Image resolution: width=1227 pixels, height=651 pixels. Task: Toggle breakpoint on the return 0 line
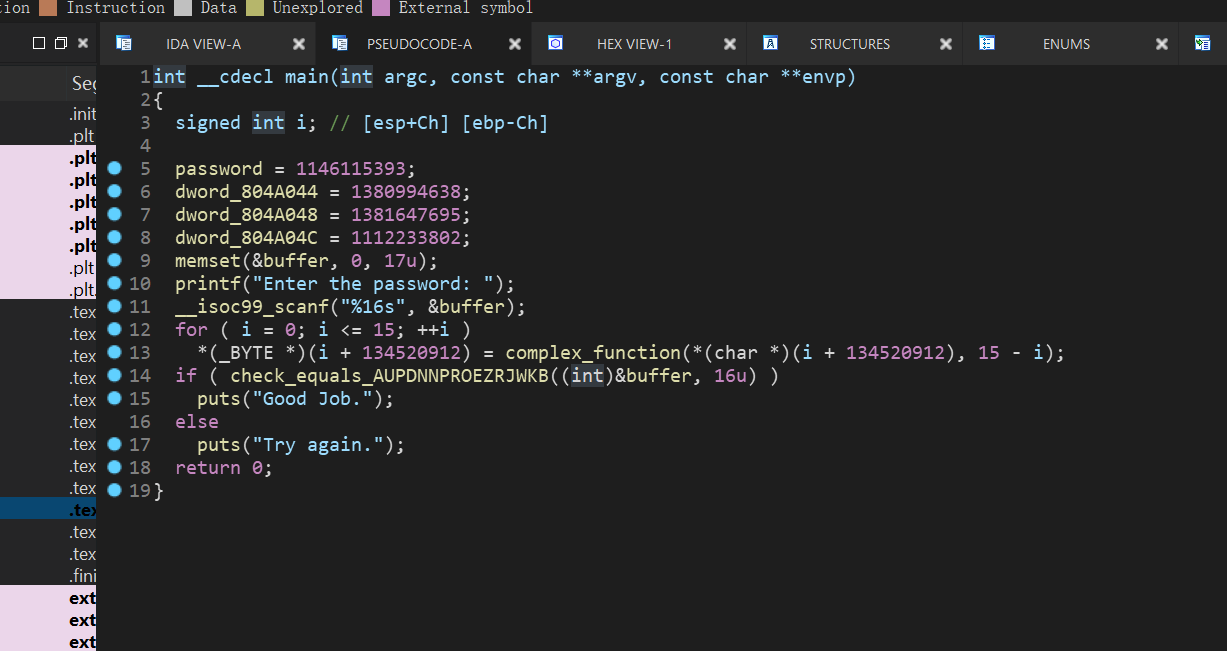point(114,467)
